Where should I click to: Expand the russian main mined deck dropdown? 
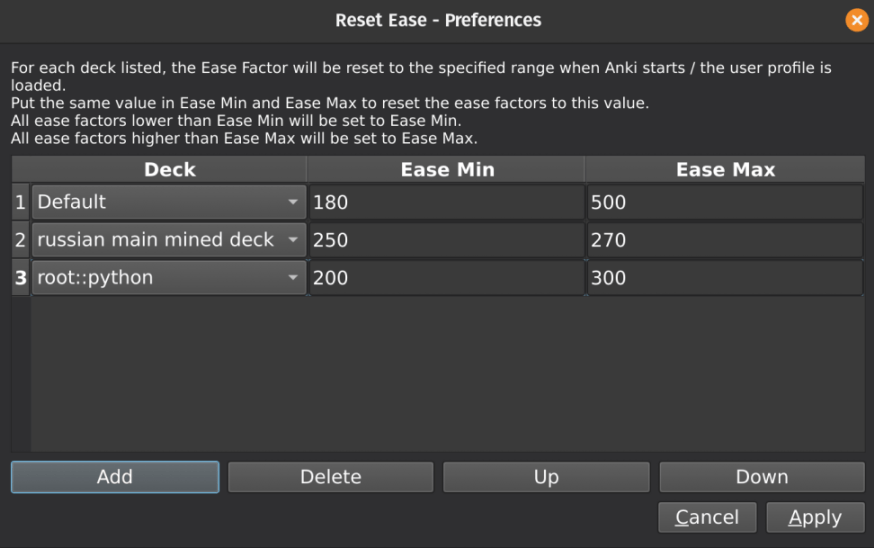point(168,240)
